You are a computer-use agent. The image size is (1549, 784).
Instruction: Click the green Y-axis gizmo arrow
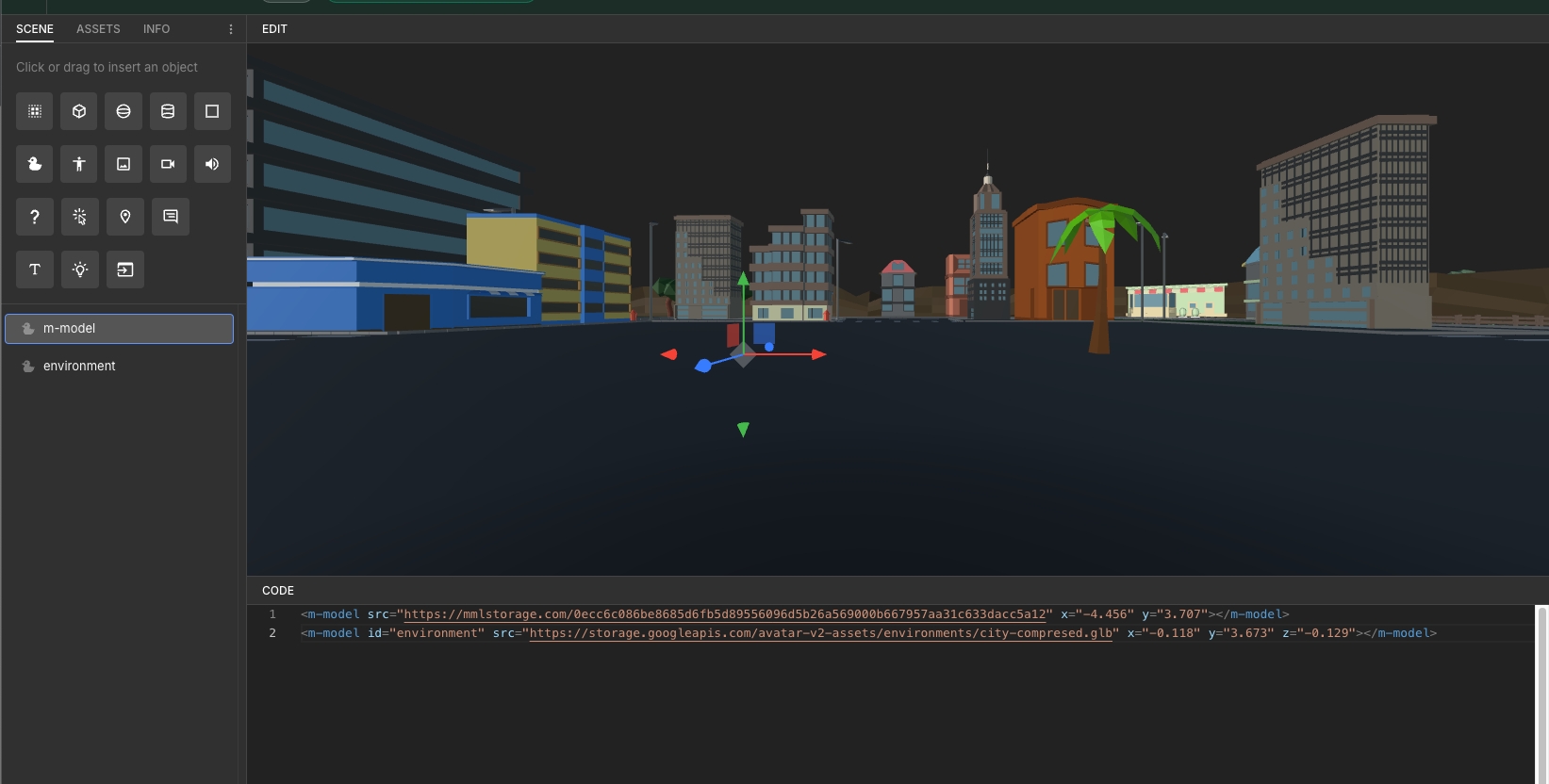743,280
